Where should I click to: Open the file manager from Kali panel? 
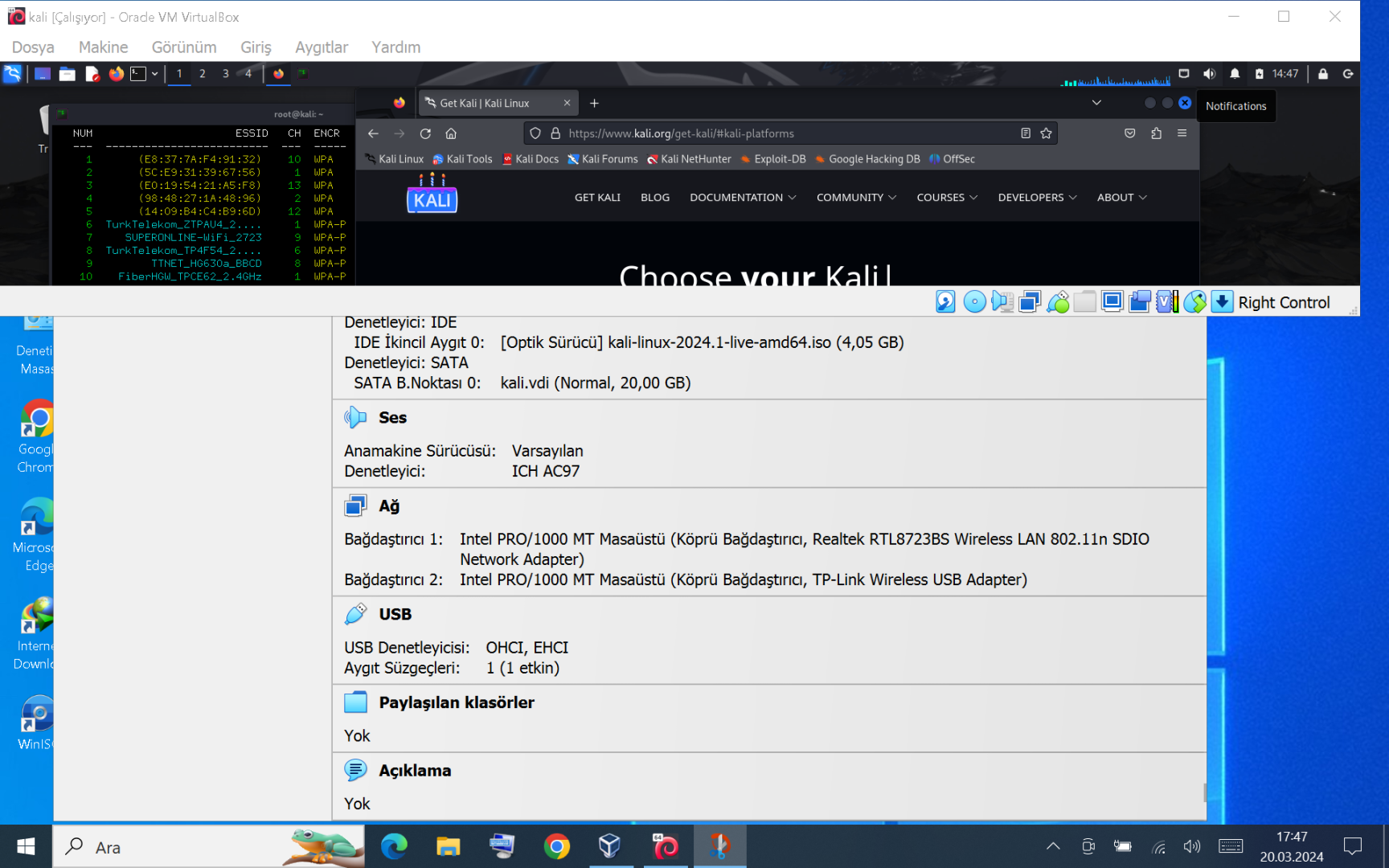tap(68, 74)
